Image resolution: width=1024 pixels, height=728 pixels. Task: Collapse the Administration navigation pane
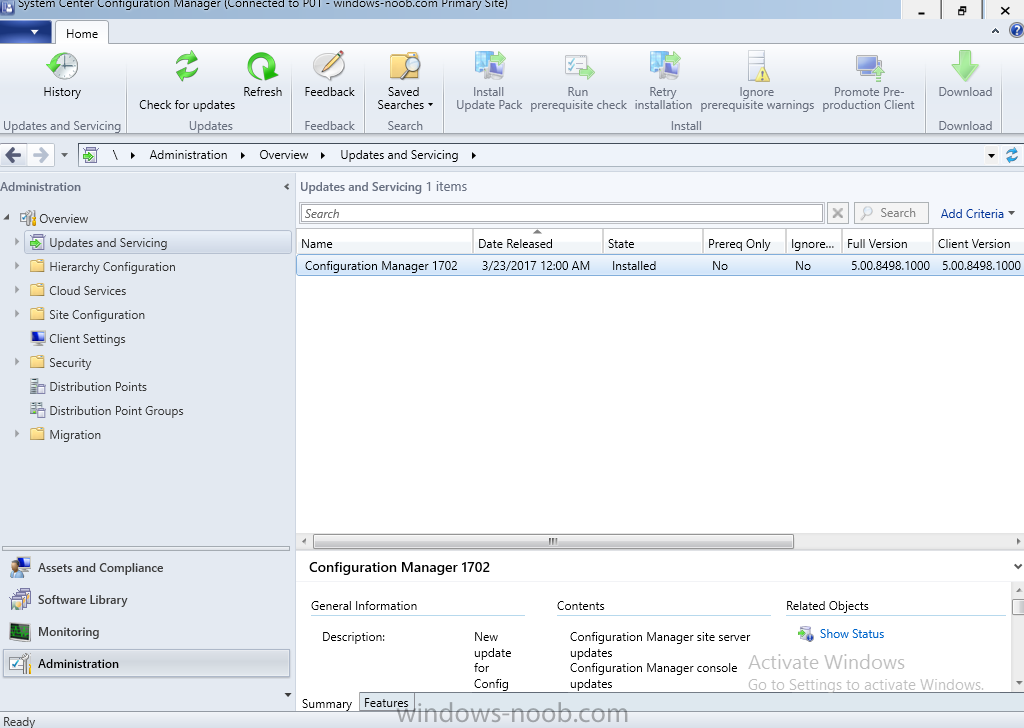[x=286, y=187]
